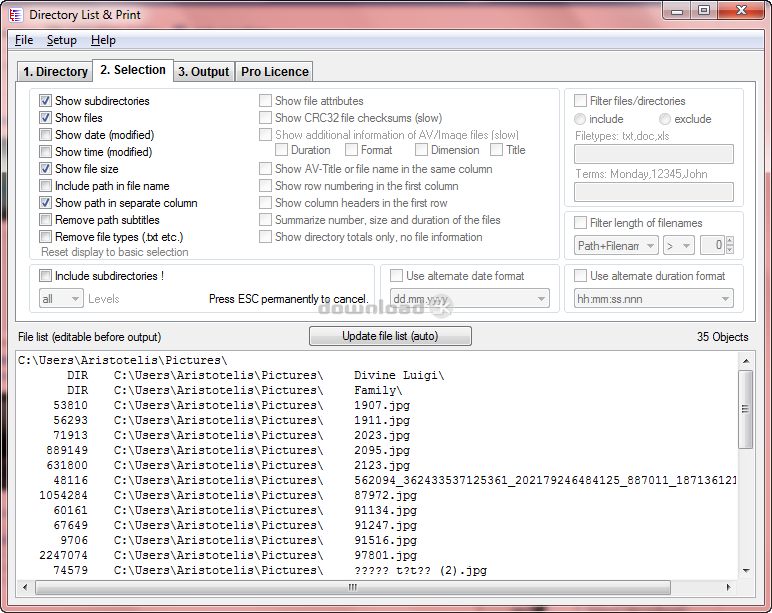Viewport: 772px width, 613px height.
Task: Check Use alternate duration format
Action: [580, 276]
